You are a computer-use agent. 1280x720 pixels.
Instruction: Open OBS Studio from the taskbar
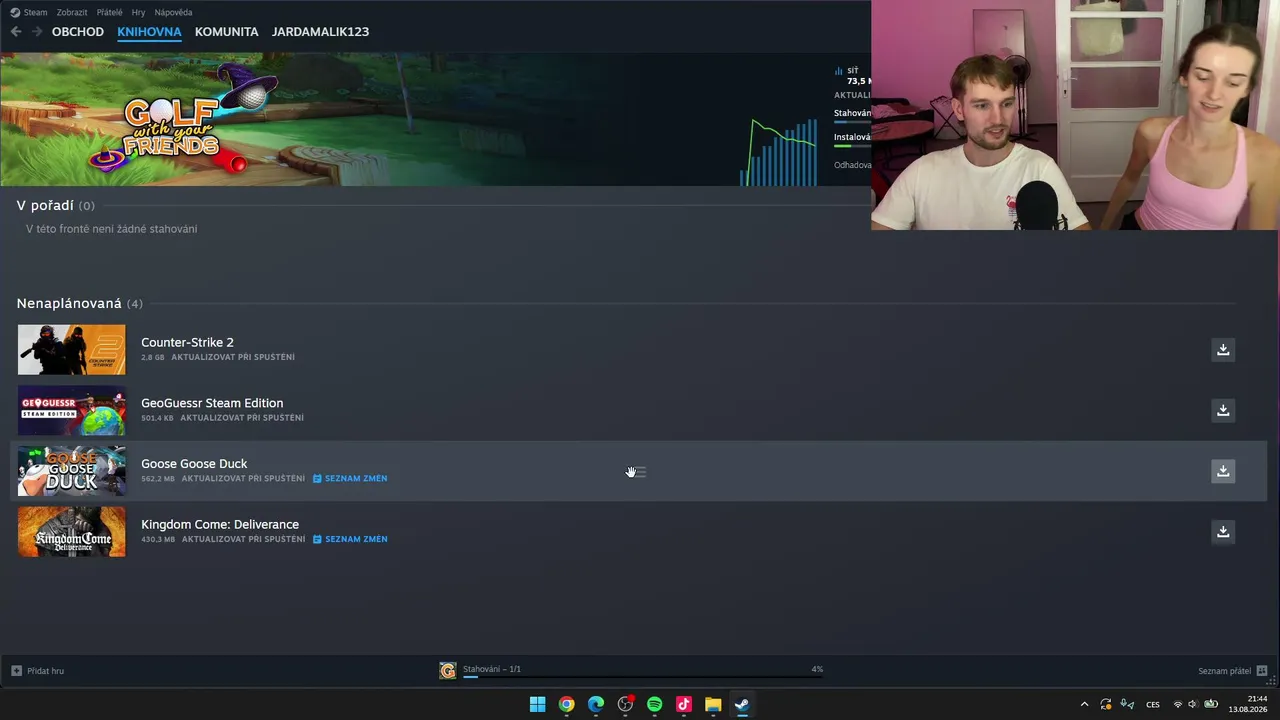(625, 704)
